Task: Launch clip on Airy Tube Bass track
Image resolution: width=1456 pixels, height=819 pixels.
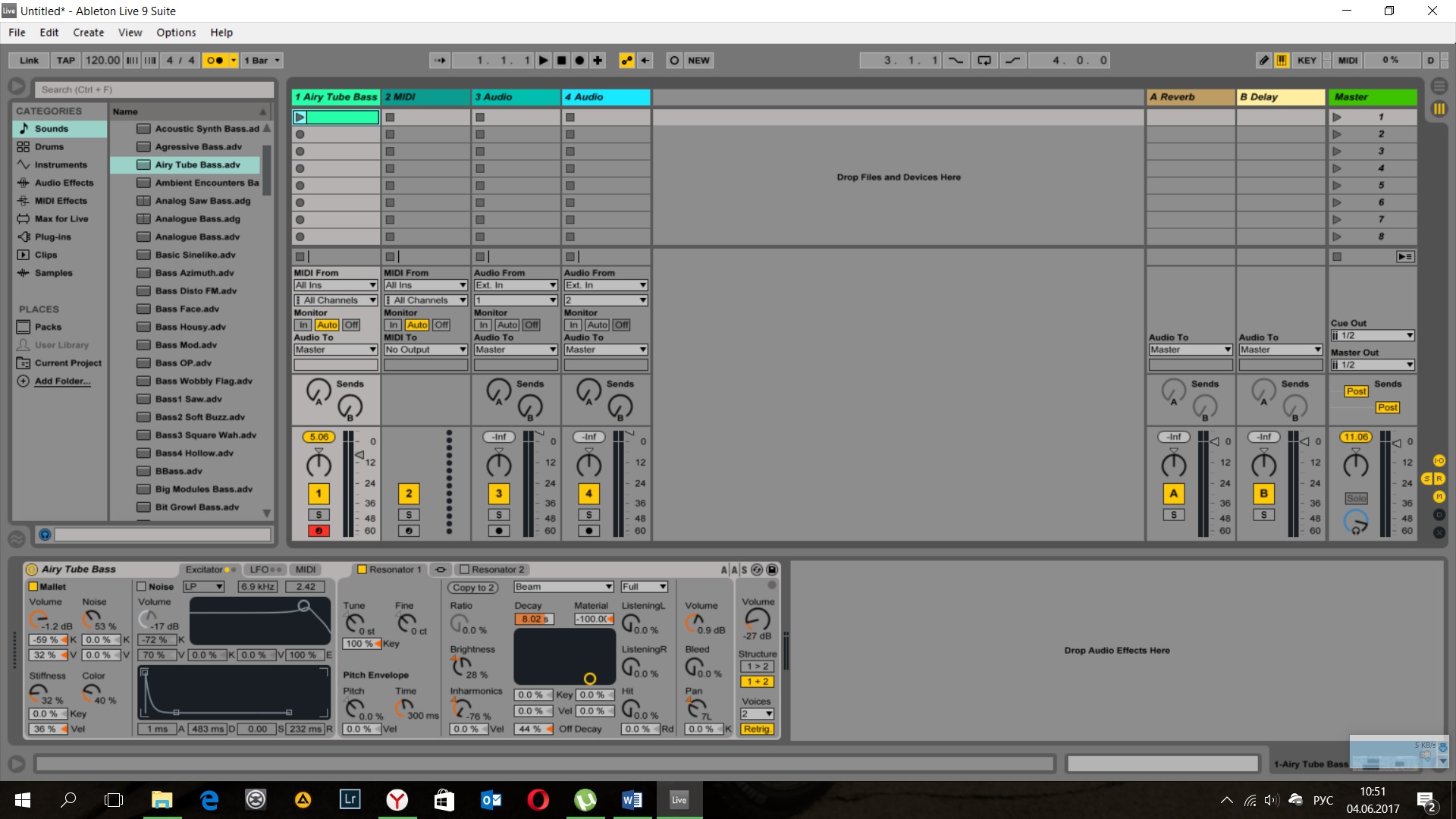Action: pos(300,118)
